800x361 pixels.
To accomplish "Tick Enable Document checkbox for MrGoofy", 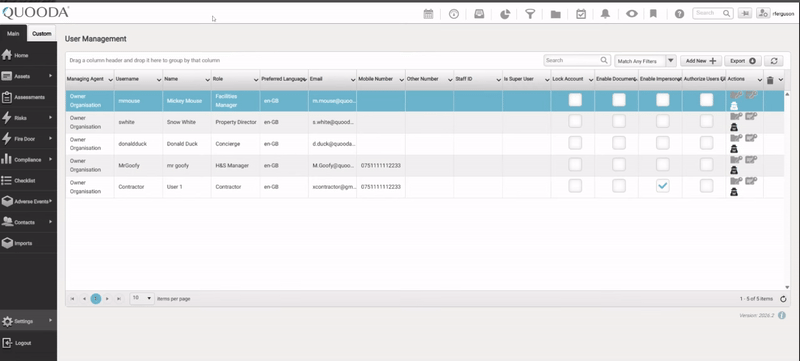I will (619, 165).
